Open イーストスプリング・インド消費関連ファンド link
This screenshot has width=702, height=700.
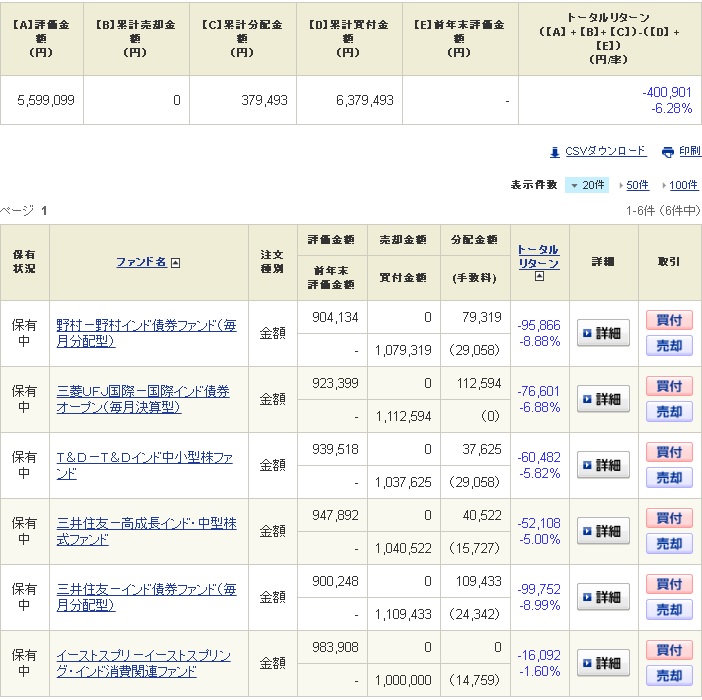[x=143, y=663]
